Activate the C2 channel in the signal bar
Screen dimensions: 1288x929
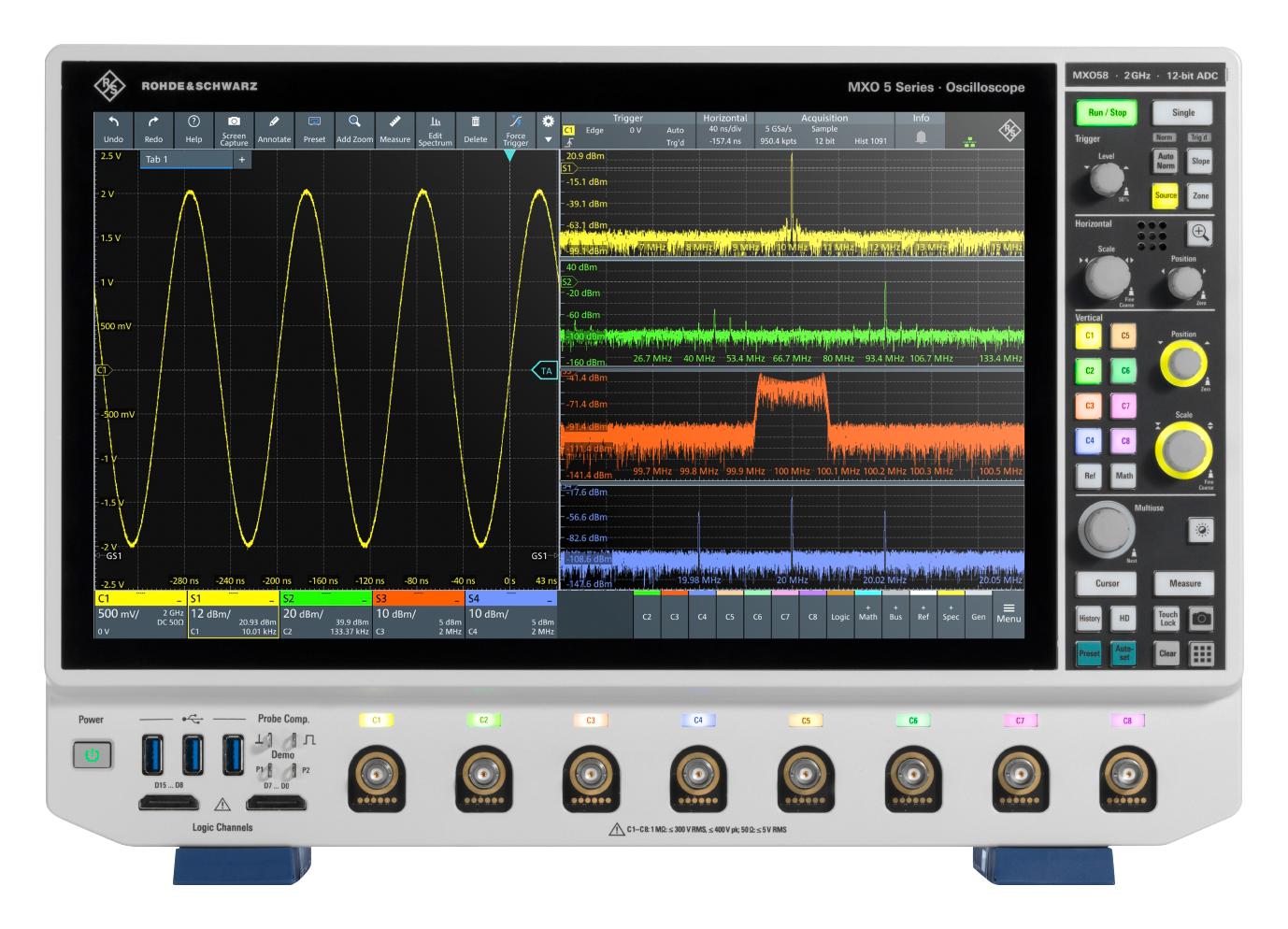point(648,615)
